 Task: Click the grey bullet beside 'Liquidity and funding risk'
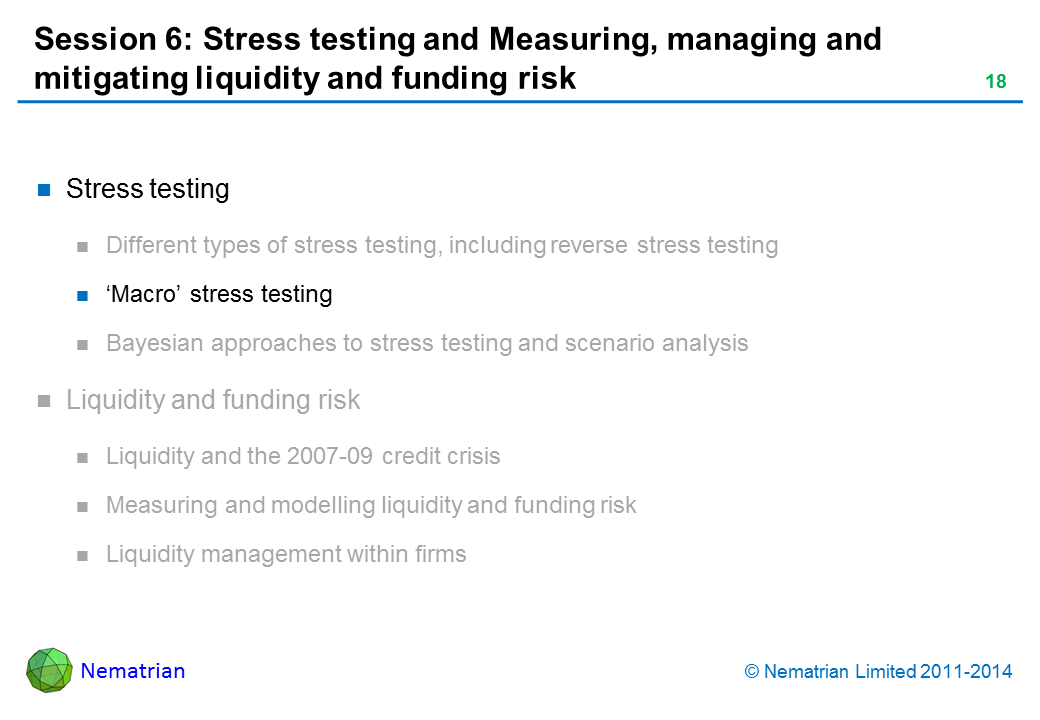point(44,401)
